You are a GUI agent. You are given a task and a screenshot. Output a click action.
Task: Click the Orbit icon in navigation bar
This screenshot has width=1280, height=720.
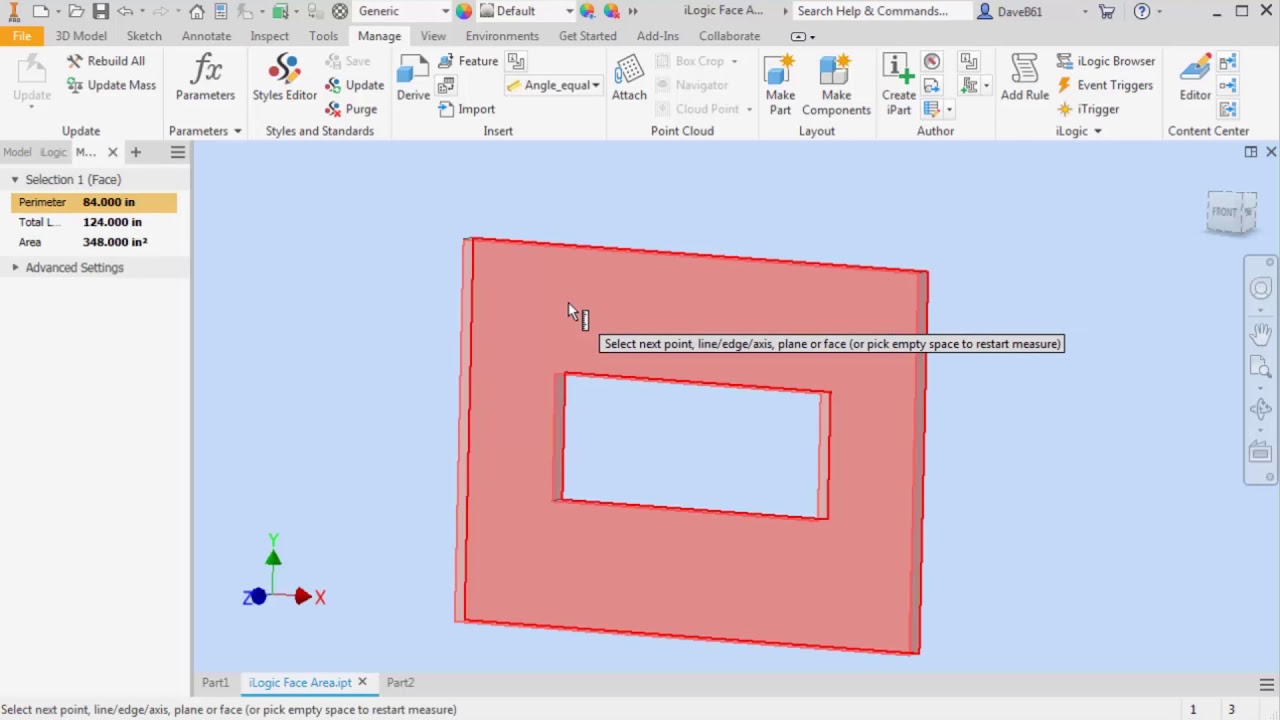coord(1260,409)
